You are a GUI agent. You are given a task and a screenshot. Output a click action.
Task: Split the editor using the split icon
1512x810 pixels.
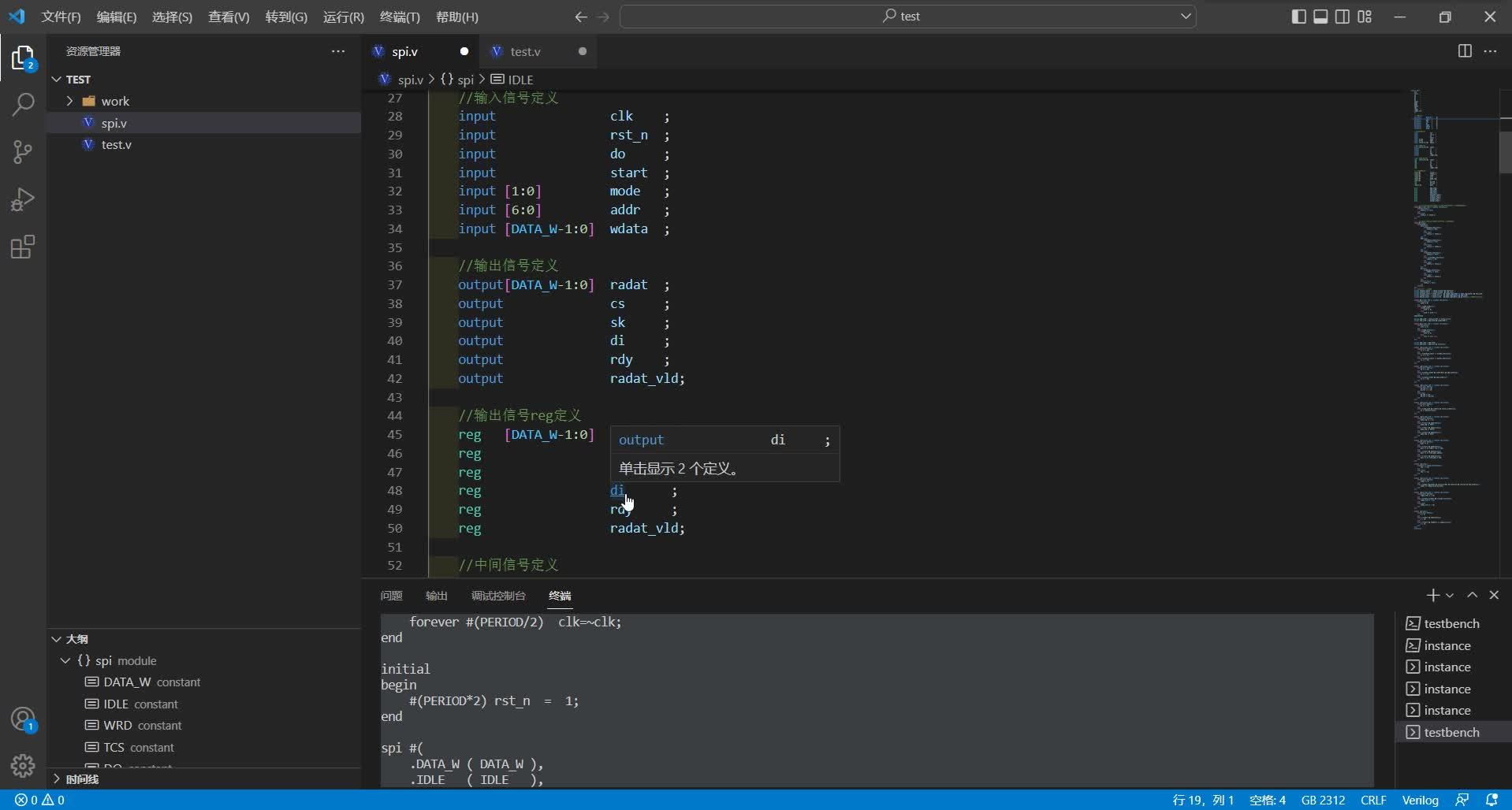(1465, 50)
